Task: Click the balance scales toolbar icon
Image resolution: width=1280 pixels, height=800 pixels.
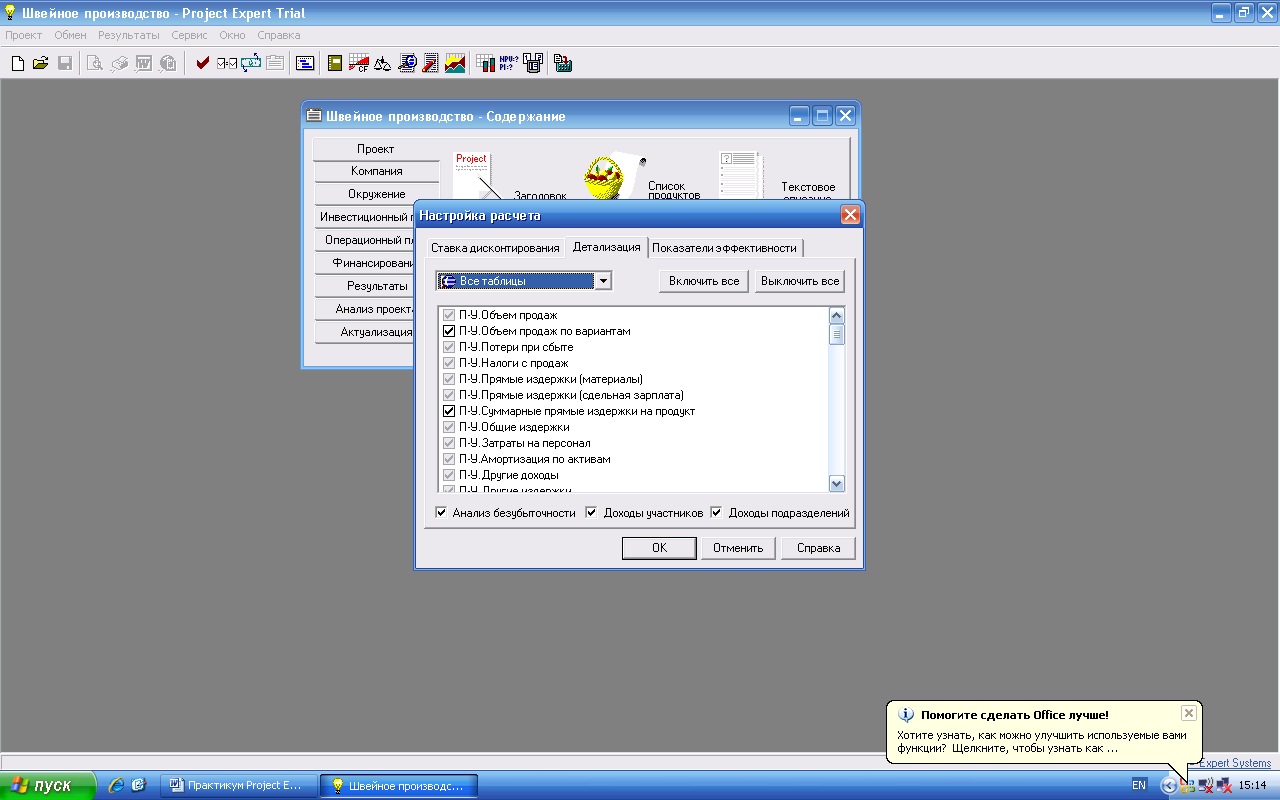Action: pos(383,63)
